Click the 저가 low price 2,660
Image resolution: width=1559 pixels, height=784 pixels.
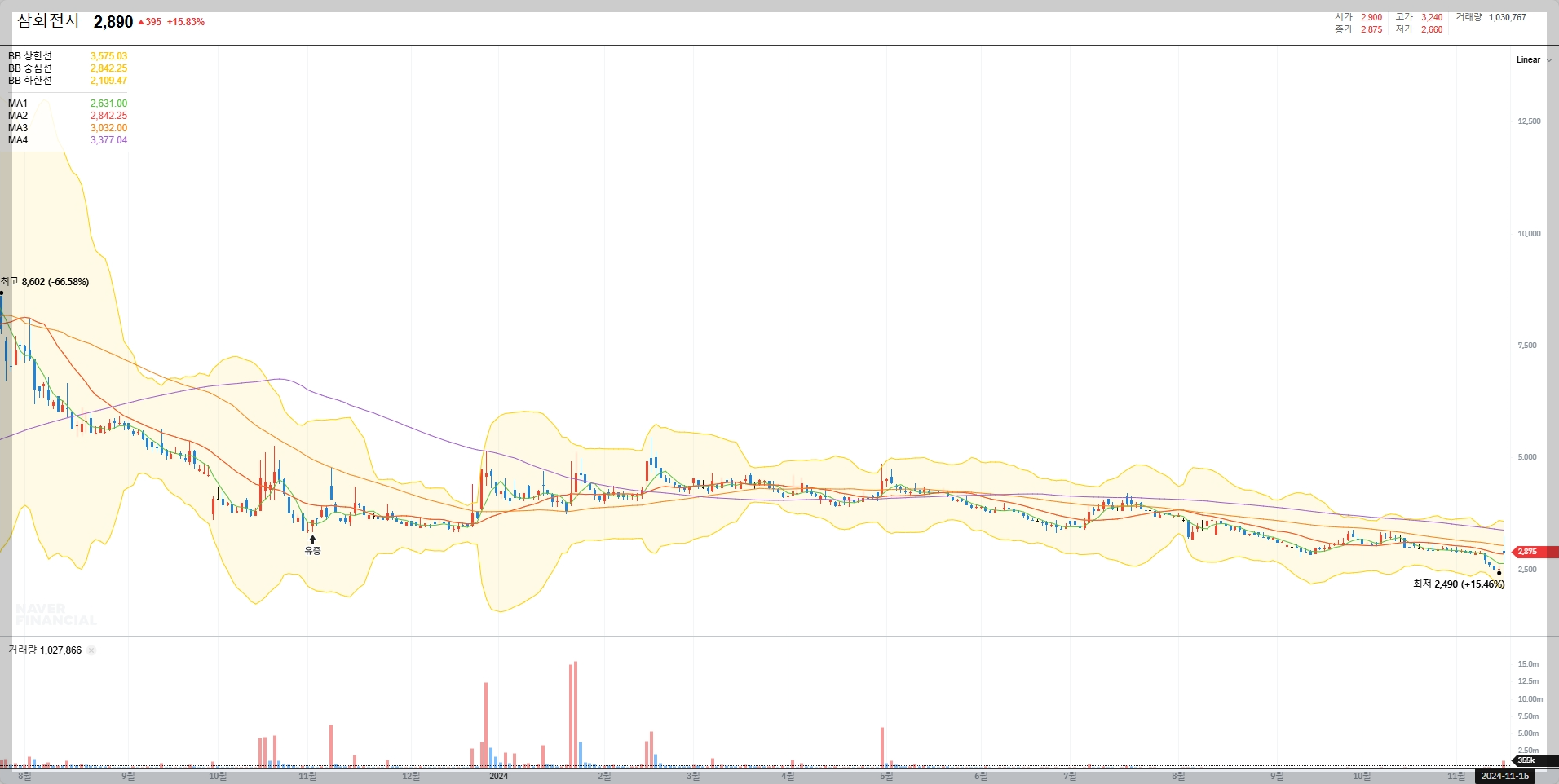click(x=1432, y=29)
